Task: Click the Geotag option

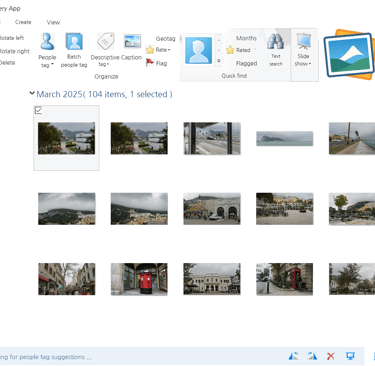Action: (x=165, y=39)
